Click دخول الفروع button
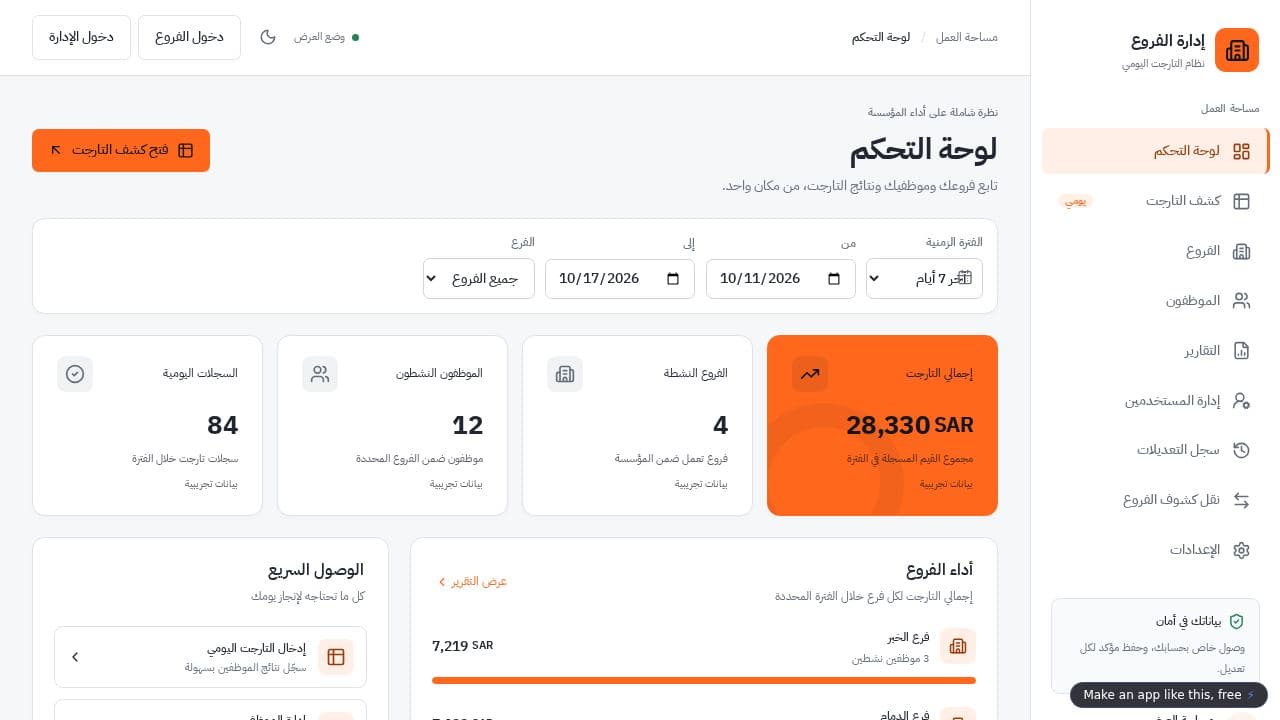Screen dimensions: 1280x720 click(x=189, y=37)
